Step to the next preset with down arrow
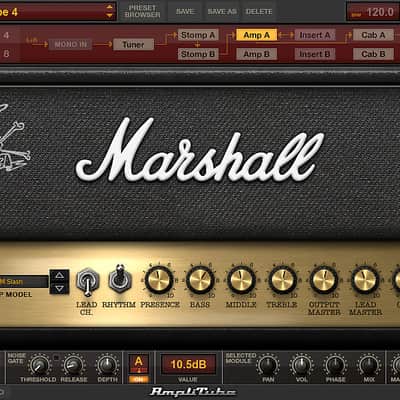400x400 pixels. pyautogui.click(x=109, y=15)
